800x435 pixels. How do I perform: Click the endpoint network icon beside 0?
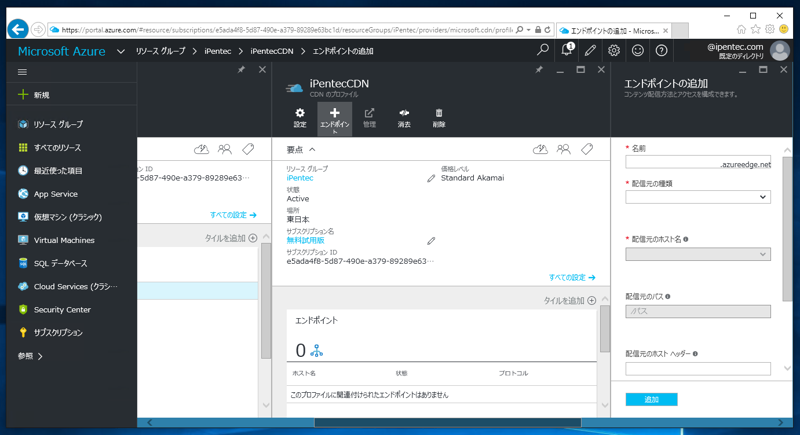[x=317, y=350]
